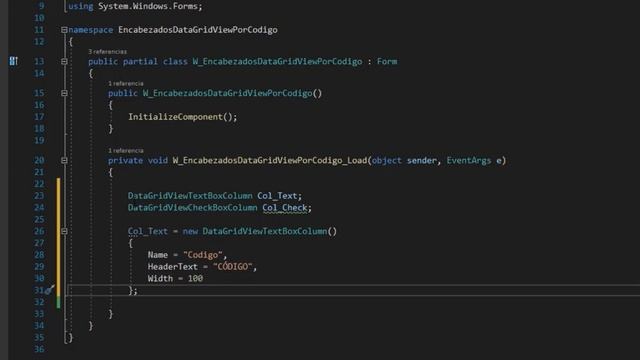Viewport: 640px width, 360px height.
Task: Open the quick actions screwdriver icon at line 31
Action: point(49,290)
